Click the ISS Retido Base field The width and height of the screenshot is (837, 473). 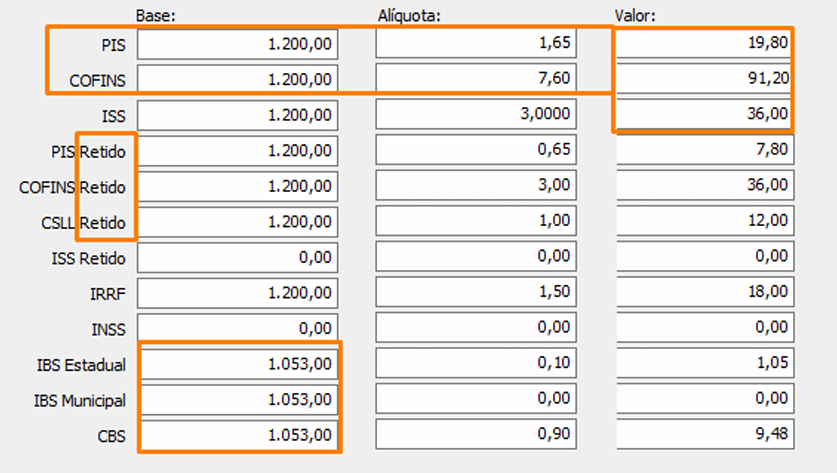click(x=238, y=258)
